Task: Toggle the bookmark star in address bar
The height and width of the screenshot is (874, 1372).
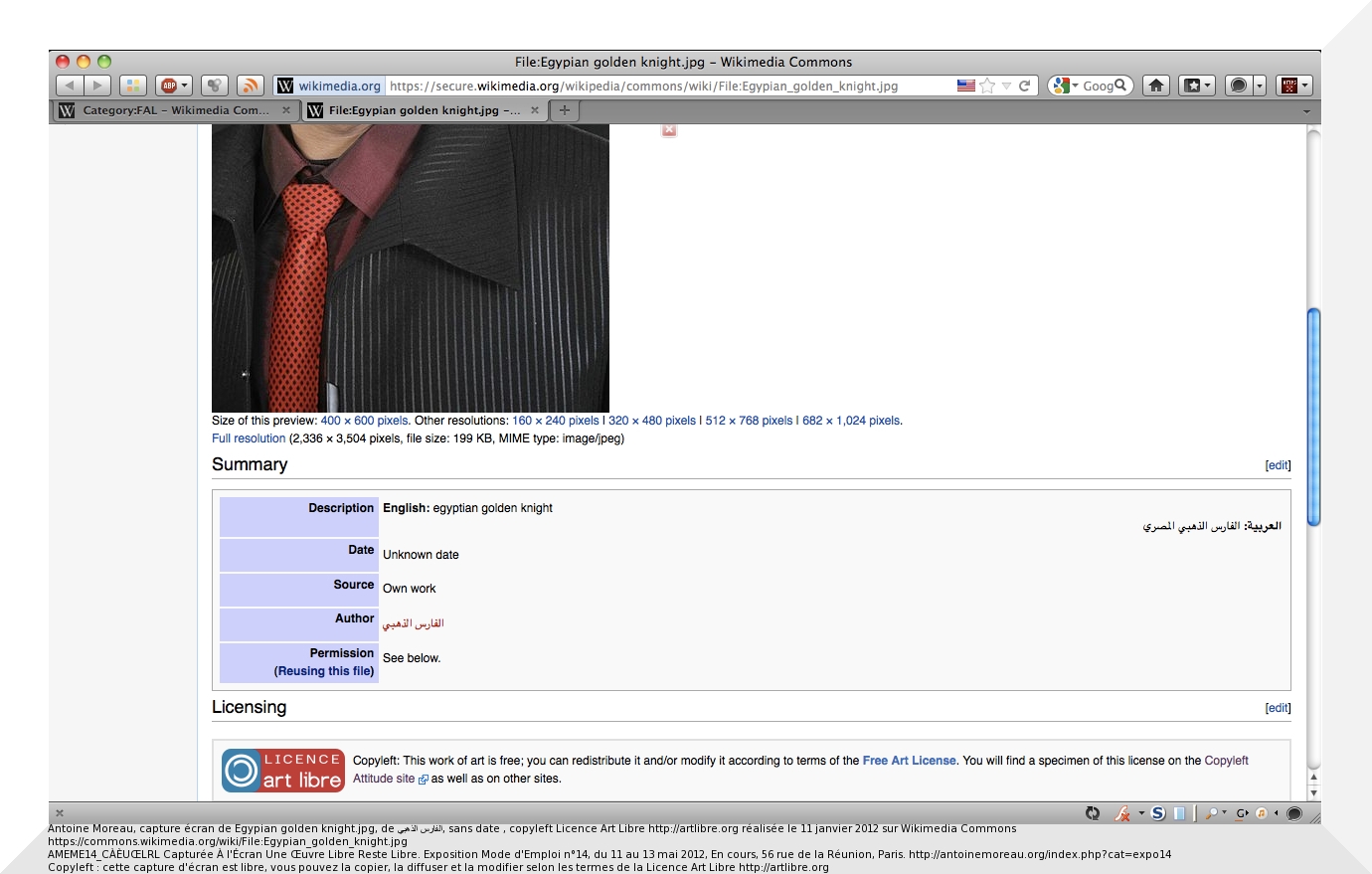Action: click(987, 86)
